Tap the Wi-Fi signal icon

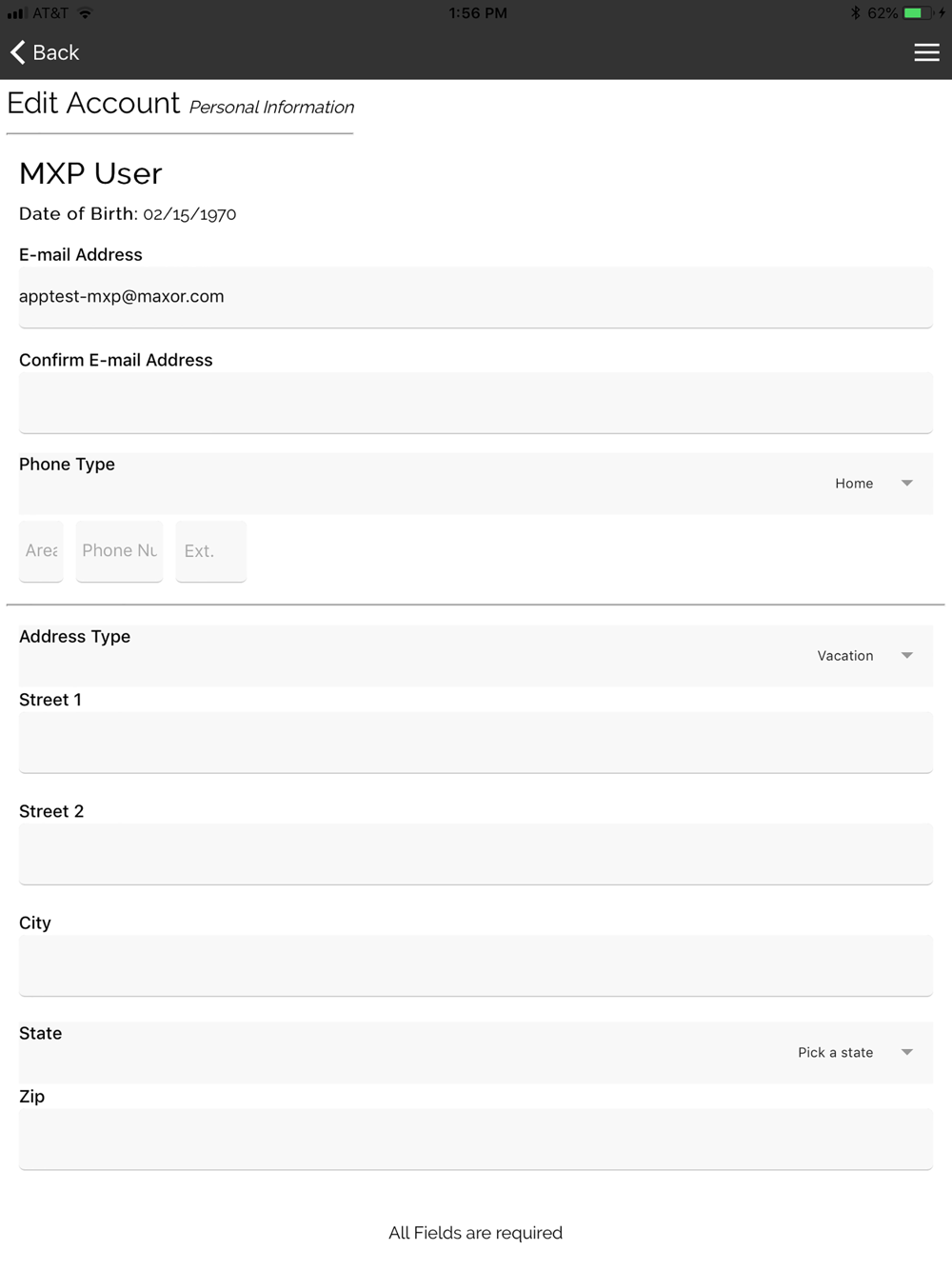click(85, 13)
